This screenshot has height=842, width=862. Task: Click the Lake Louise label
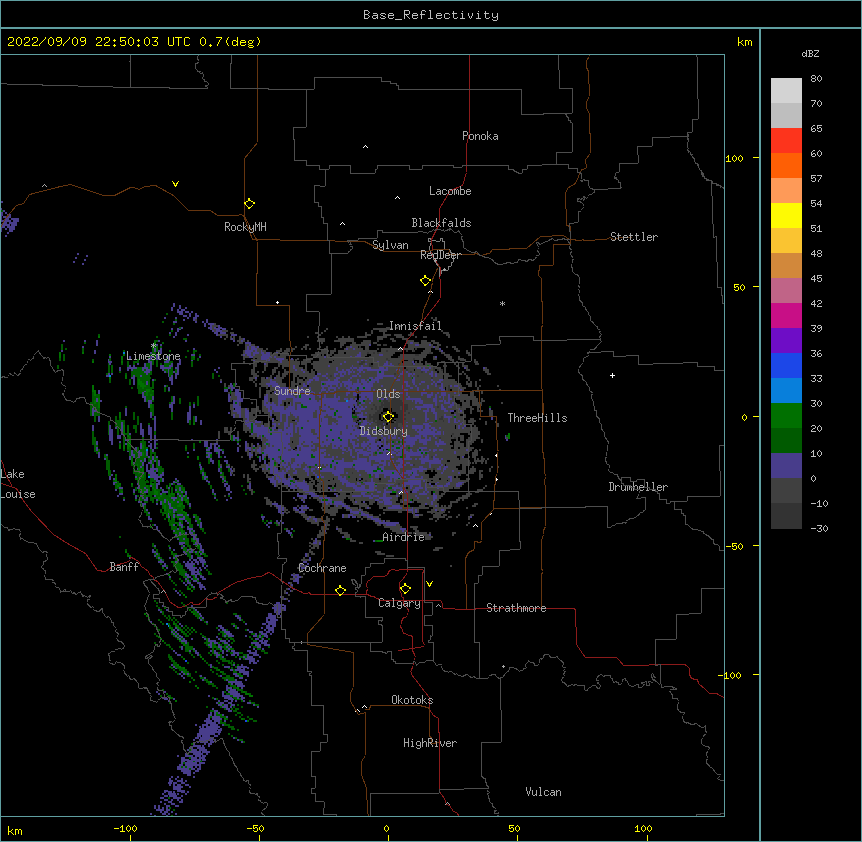point(18,484)
